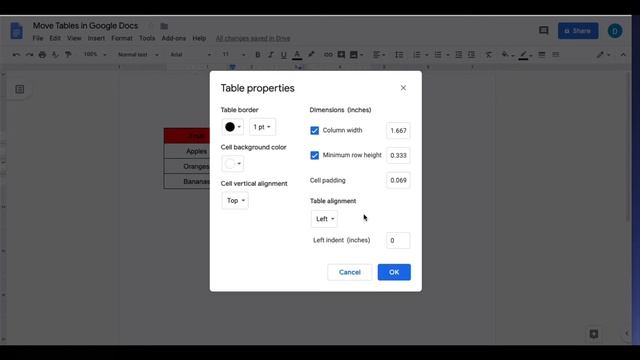Viewport: 640px width, 360px height.
Task: Open the font size 11 dropdown
Action: [x=233, y=54]
